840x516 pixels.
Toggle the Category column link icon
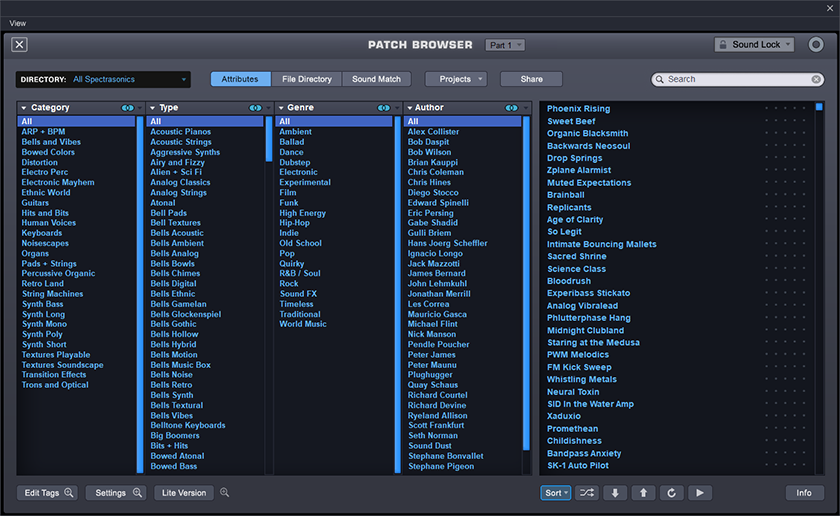[128, 108]
